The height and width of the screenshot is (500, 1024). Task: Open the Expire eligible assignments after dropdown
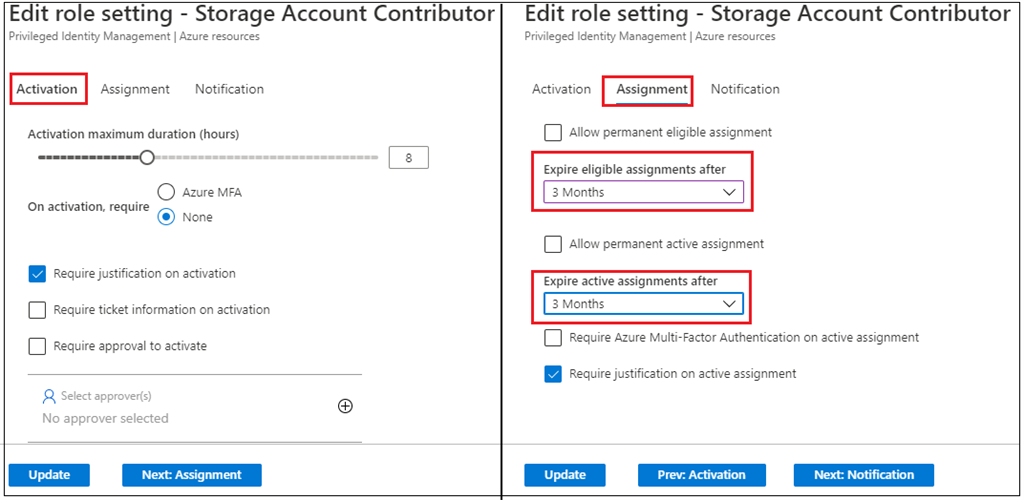pyautogui.click(x=643, y=193)
